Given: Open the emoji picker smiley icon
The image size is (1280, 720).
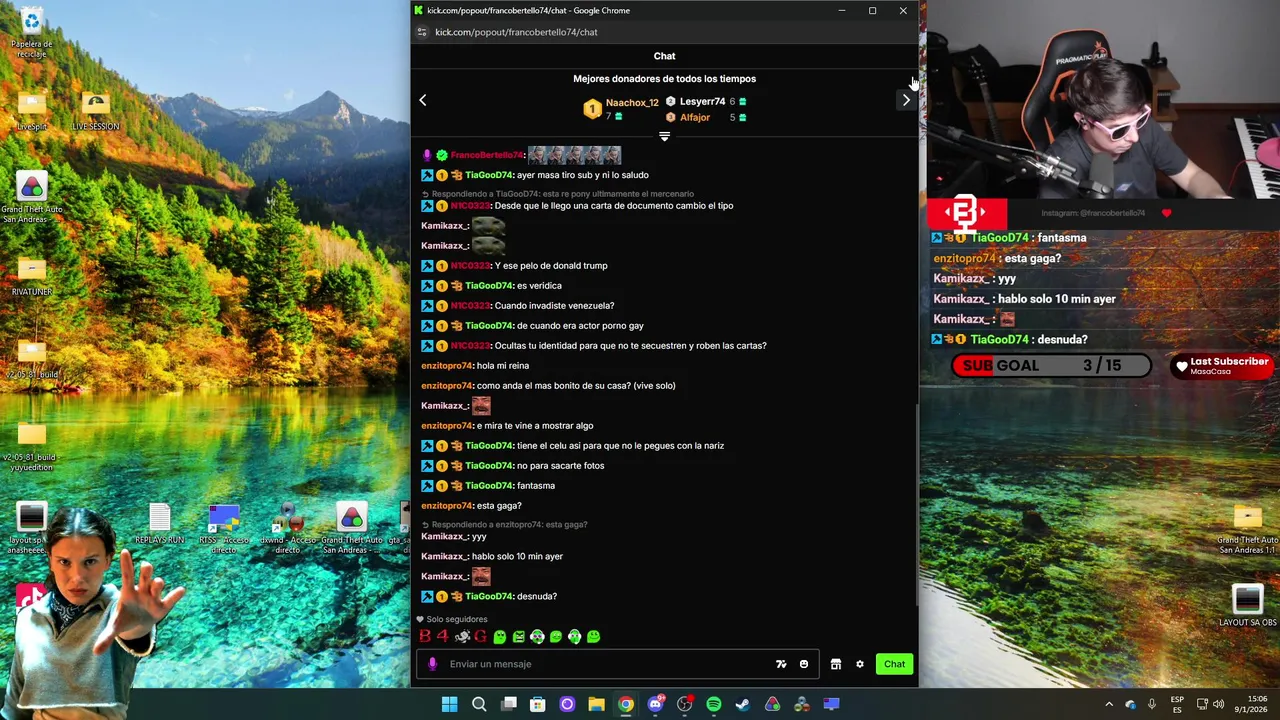Looking at the screenshot, I should coord(804,664).
